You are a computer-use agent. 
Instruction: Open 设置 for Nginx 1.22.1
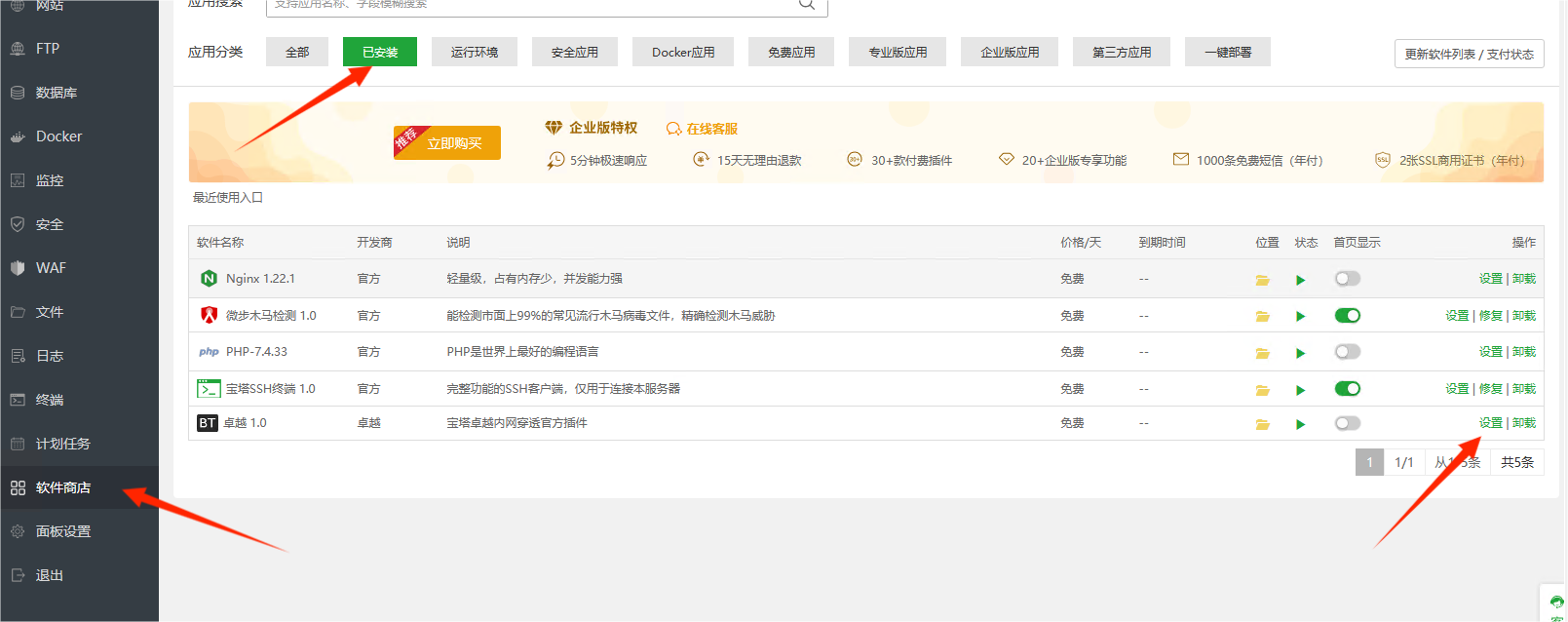pyautogui.click(x=1490, y=279)
